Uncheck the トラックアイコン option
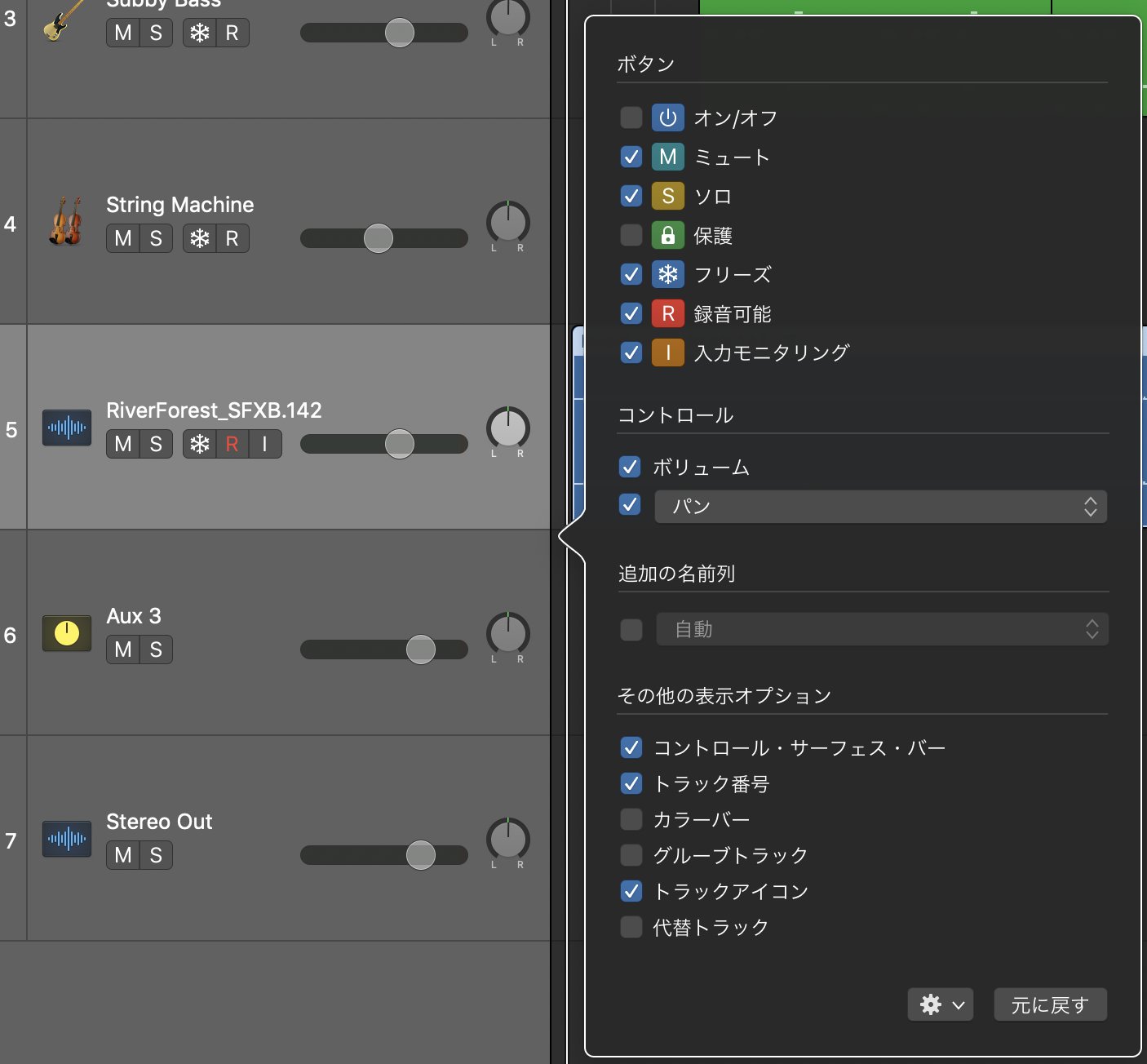This screenshot has width=1147, height=1064. (631, 890)
